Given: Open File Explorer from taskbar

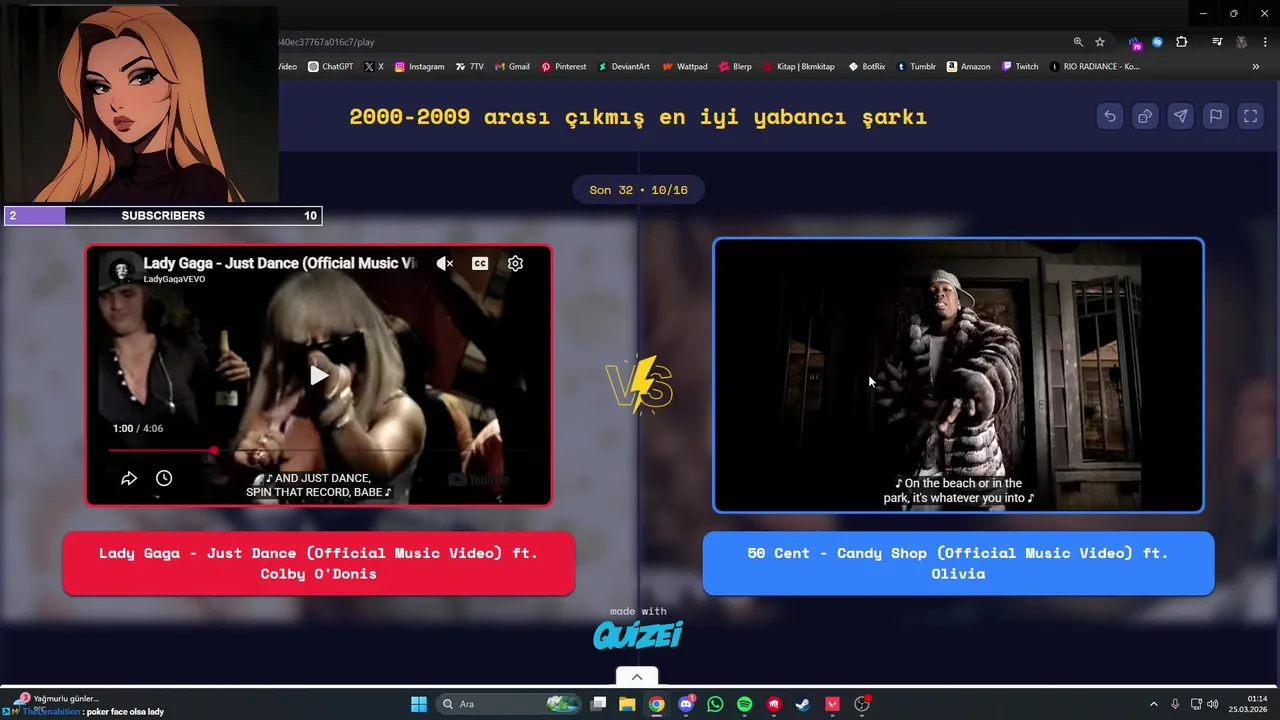Looking at the screenshot, I should [627, 704].
